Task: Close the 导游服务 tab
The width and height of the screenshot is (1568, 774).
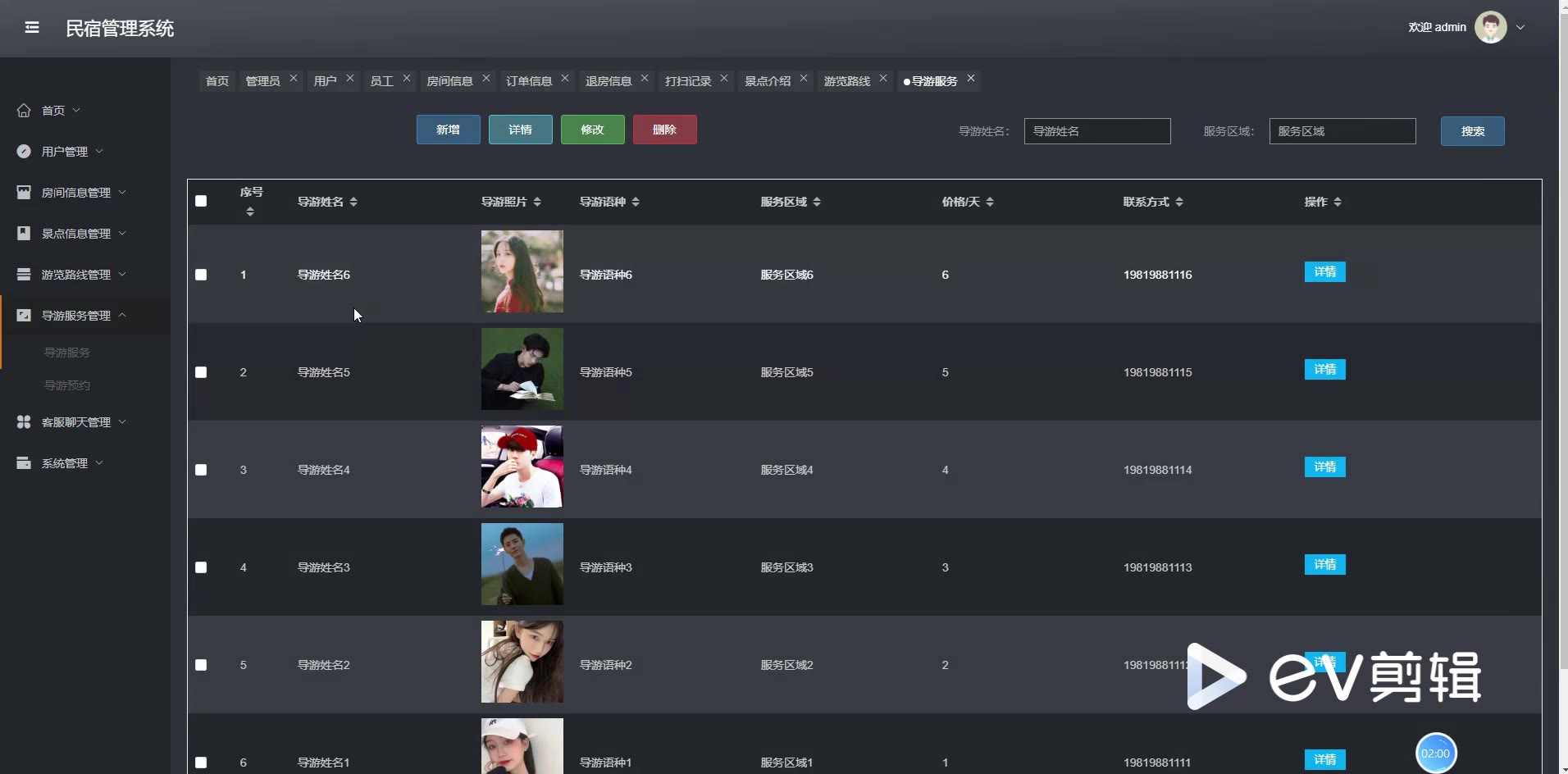Action: pyautogui.click(x=971, y=78)
